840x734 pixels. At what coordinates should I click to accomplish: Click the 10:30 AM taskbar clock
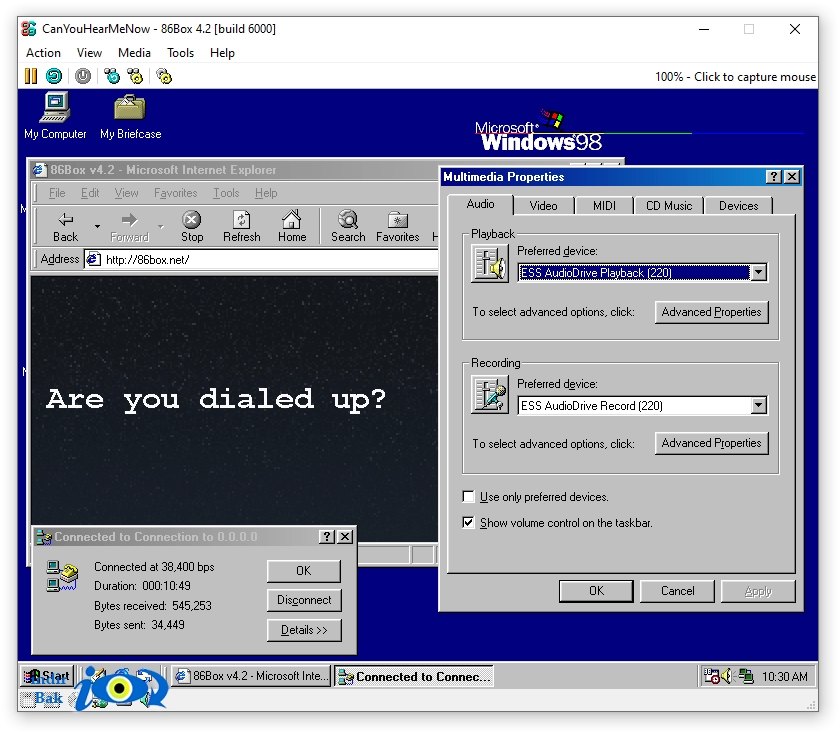coord(784,677)
